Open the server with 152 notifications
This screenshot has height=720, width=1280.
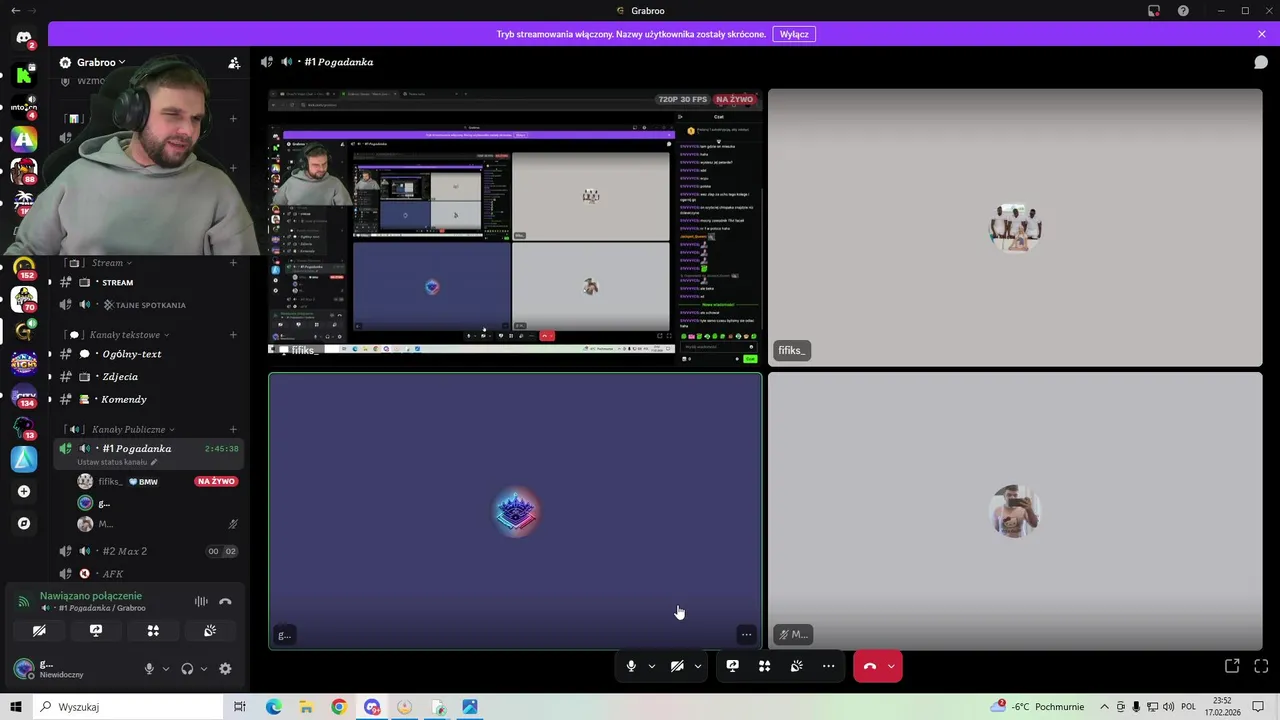pyautogui.click(x=24, y=267)
